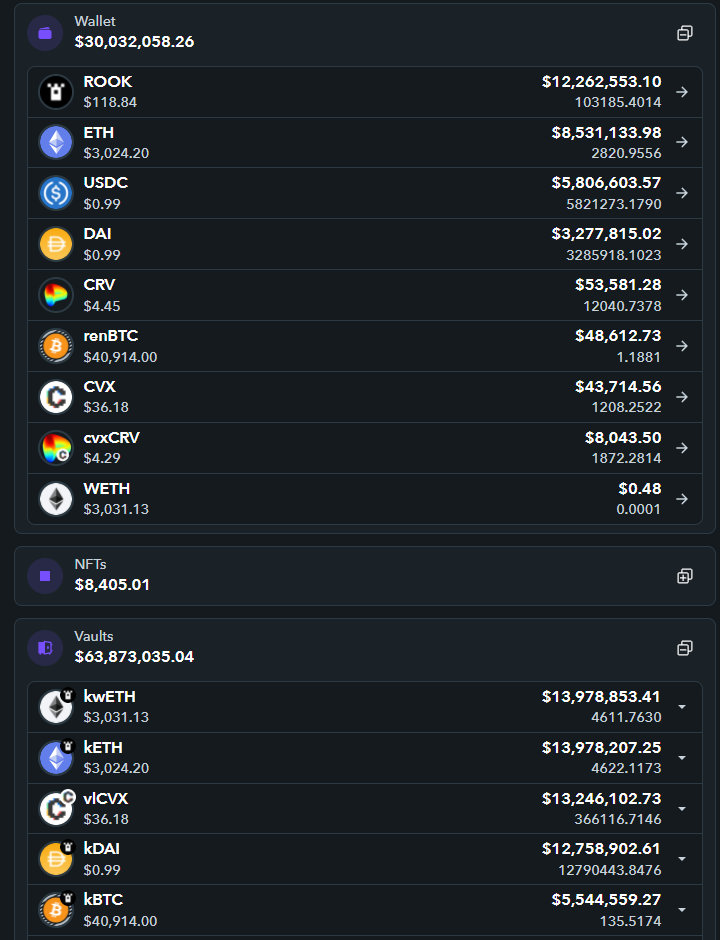
Task: Click the CRV rainbow token icon
Action: 56,295
